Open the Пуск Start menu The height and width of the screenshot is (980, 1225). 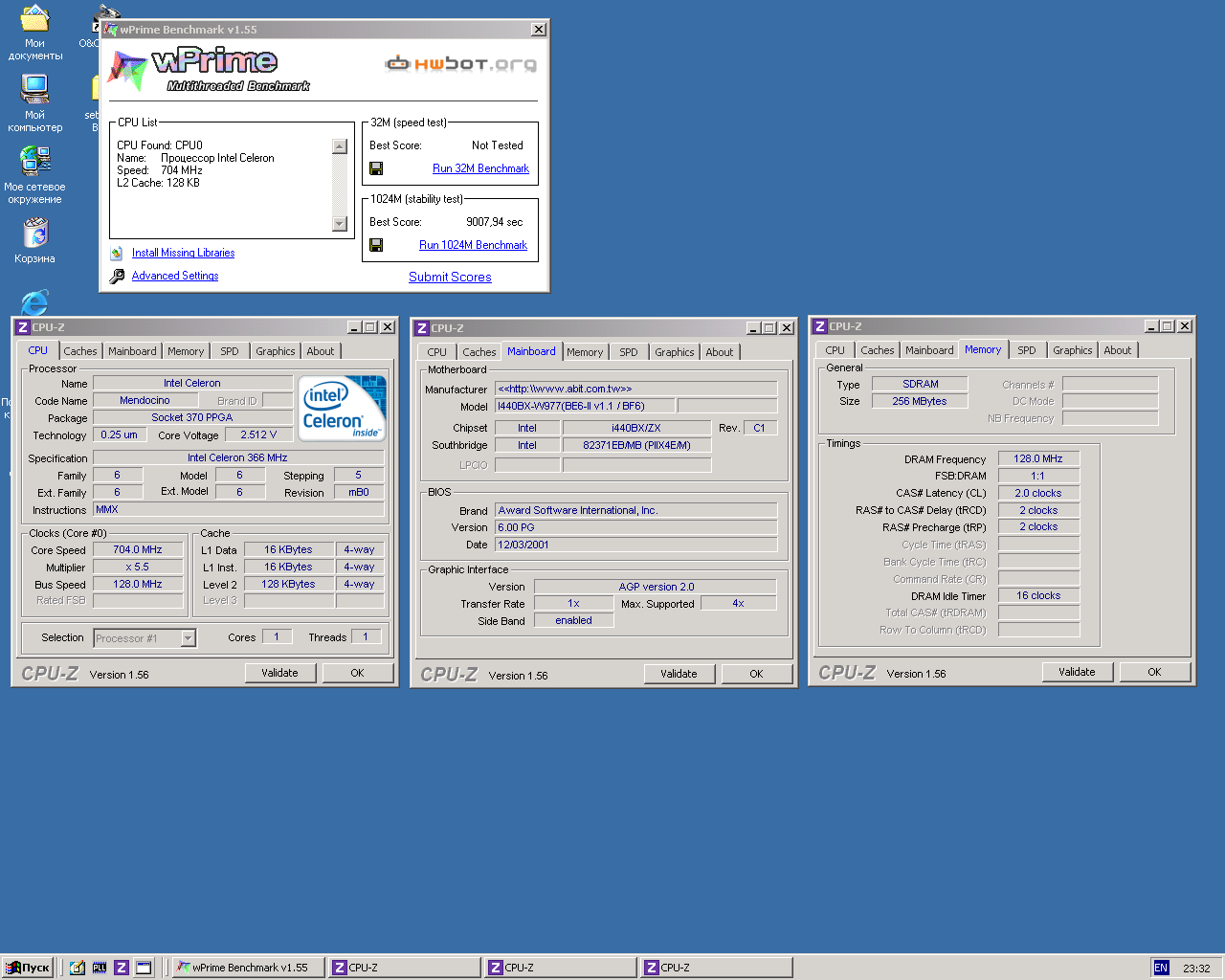pos(28,968)
